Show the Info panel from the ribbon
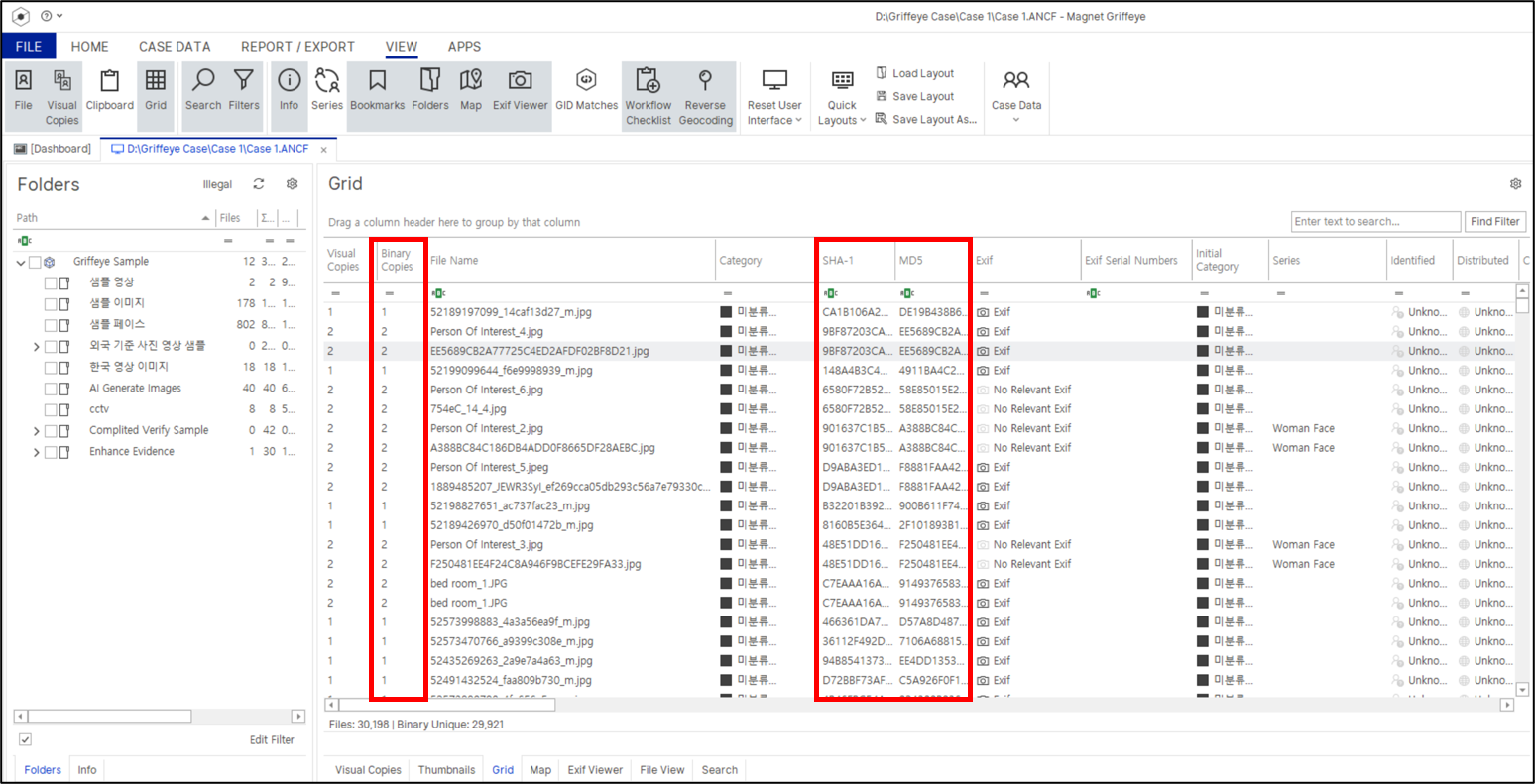The width and height of the screenshot is (1535, 784). click(289, 95)
